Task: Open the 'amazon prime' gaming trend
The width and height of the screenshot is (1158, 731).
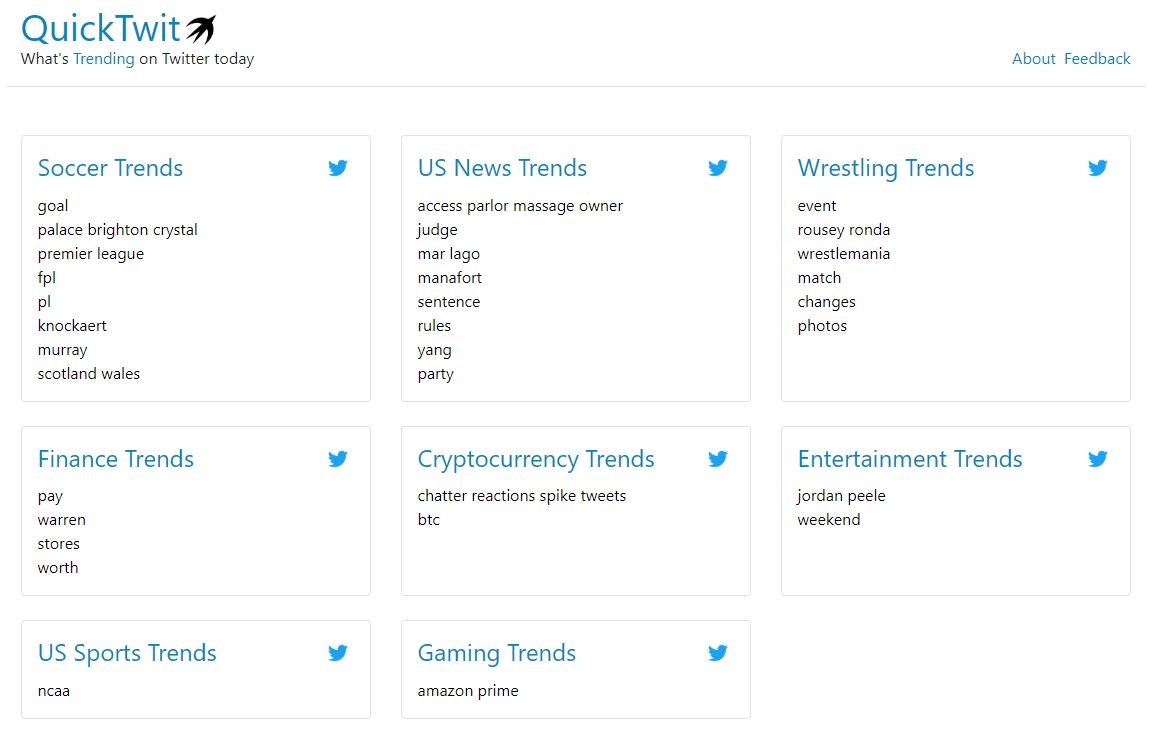Action: point(468,691)
